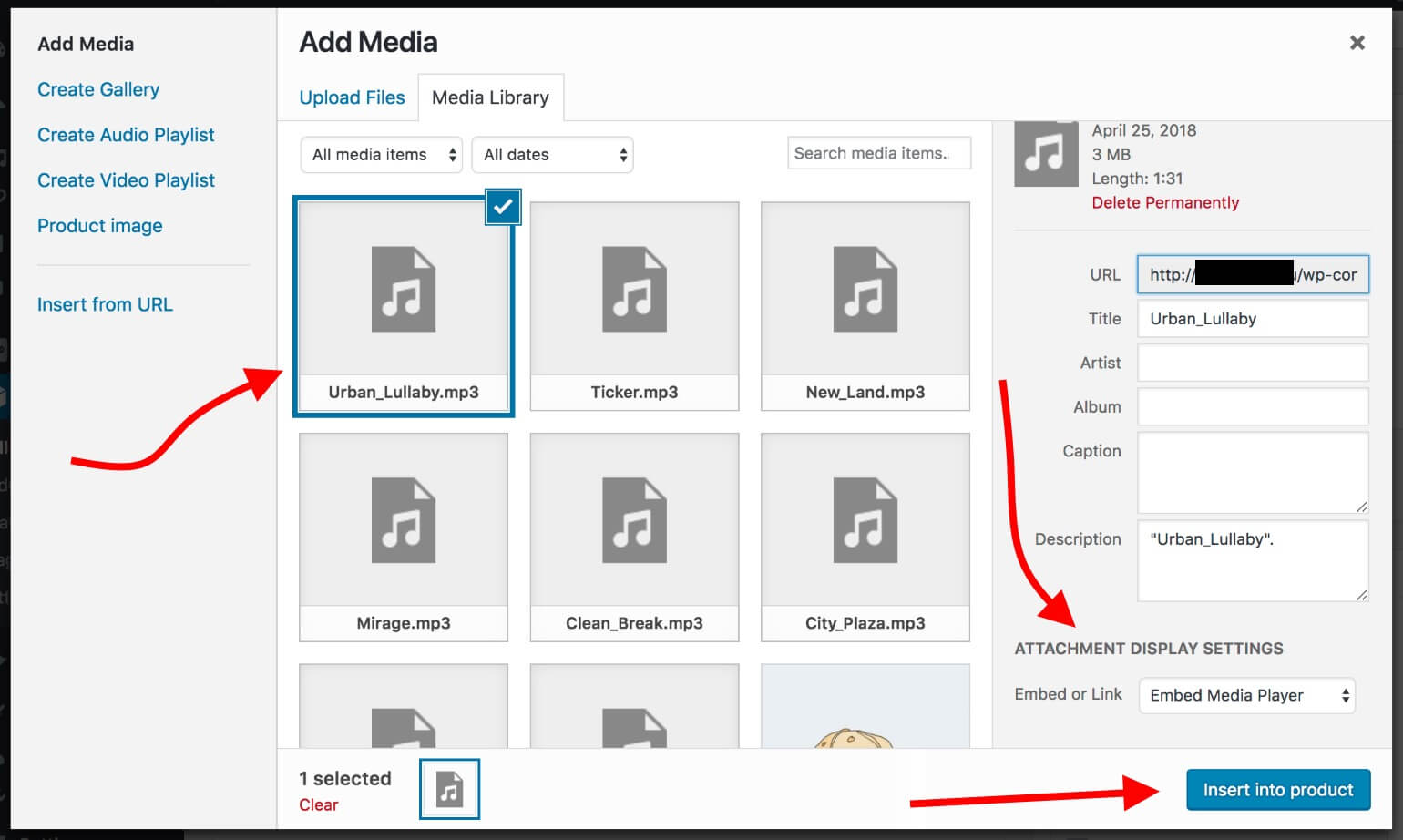
Task: Click the Clean_Break.mp3 audio icon
Action: pos(633,520)
